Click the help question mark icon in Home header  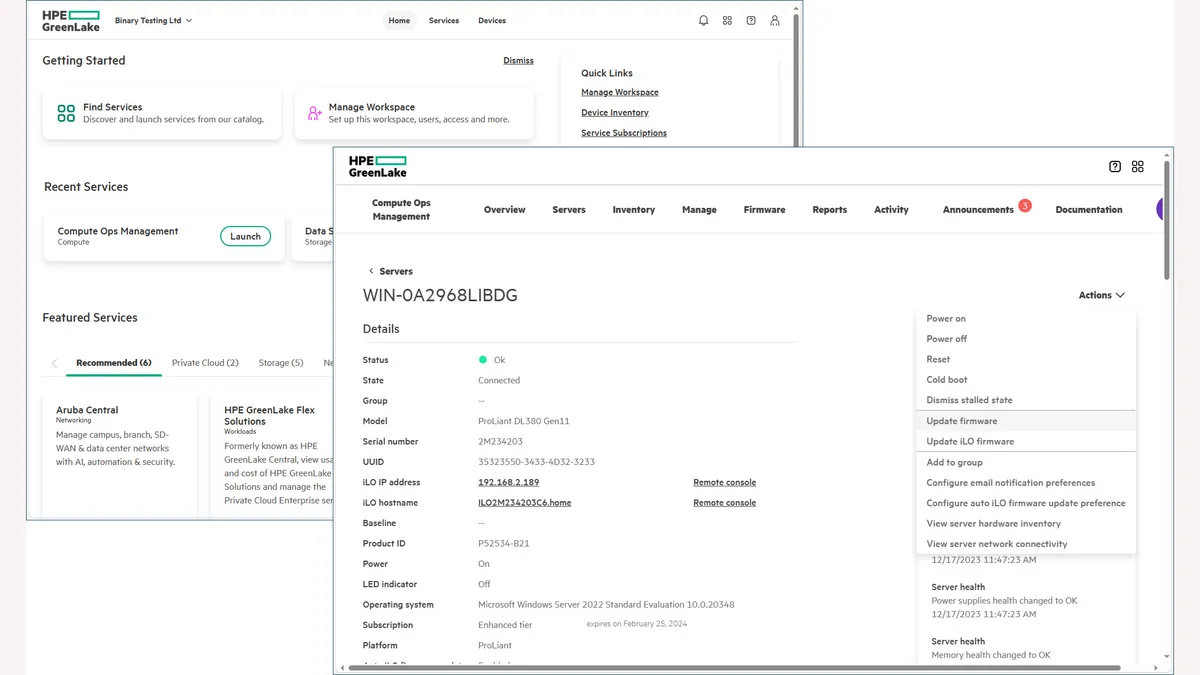click(x=751, y=21)
